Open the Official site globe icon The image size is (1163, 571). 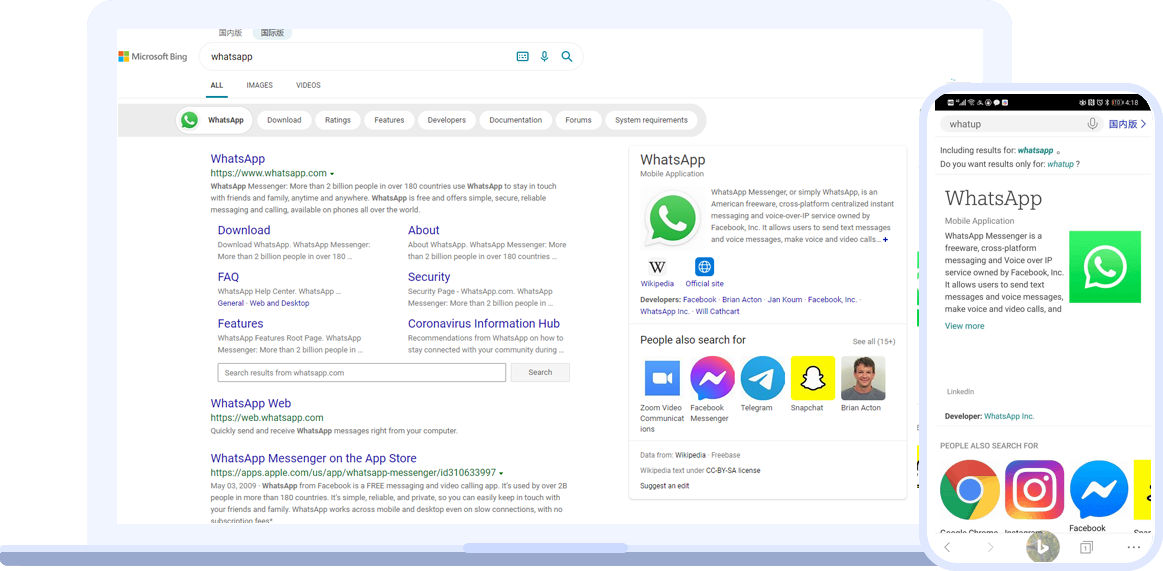tap(704, 267)
